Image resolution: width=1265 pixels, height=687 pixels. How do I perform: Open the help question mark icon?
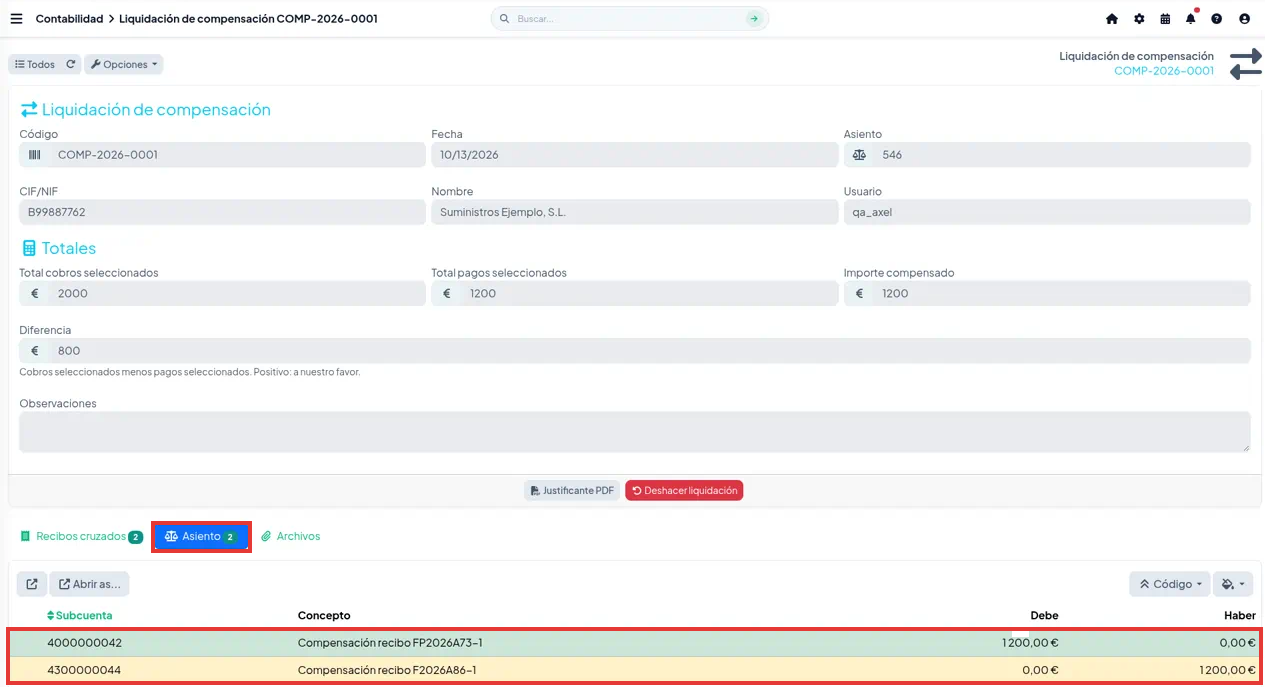pos(1217,19)
